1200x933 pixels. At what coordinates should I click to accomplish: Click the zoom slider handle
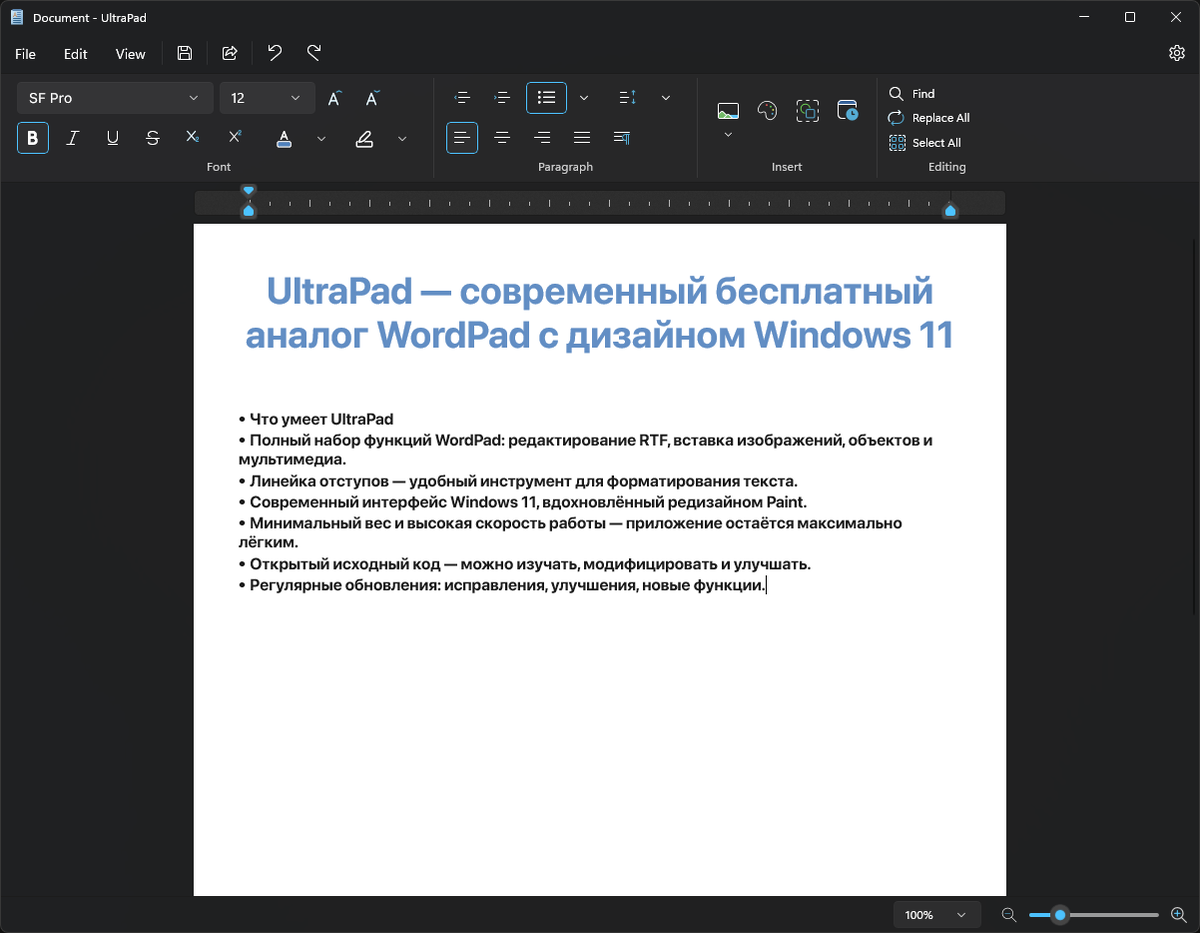pos(1060,915)
